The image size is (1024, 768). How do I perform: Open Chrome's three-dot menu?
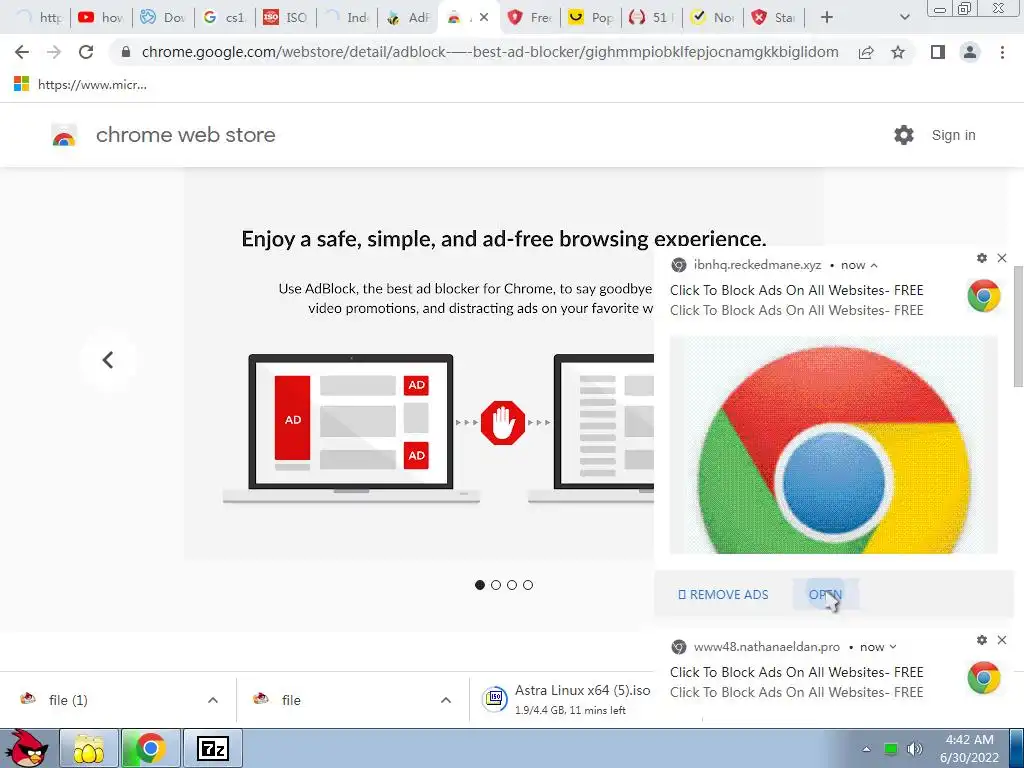(1002, 52)
